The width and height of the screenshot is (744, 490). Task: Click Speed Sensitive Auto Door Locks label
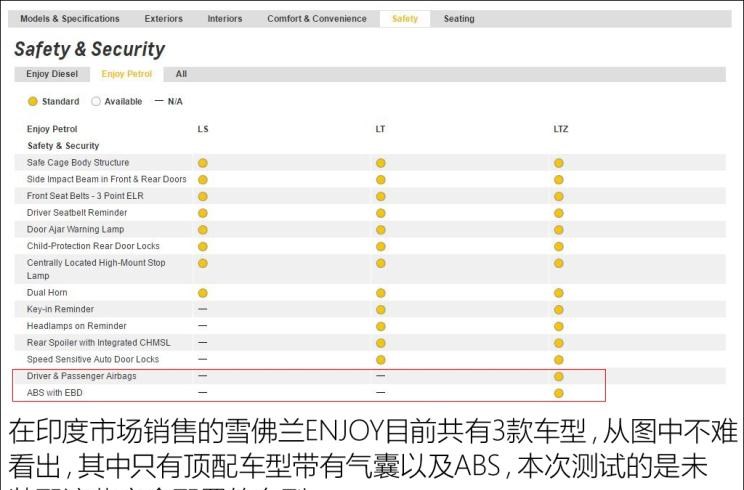click(x=93, y=360)
